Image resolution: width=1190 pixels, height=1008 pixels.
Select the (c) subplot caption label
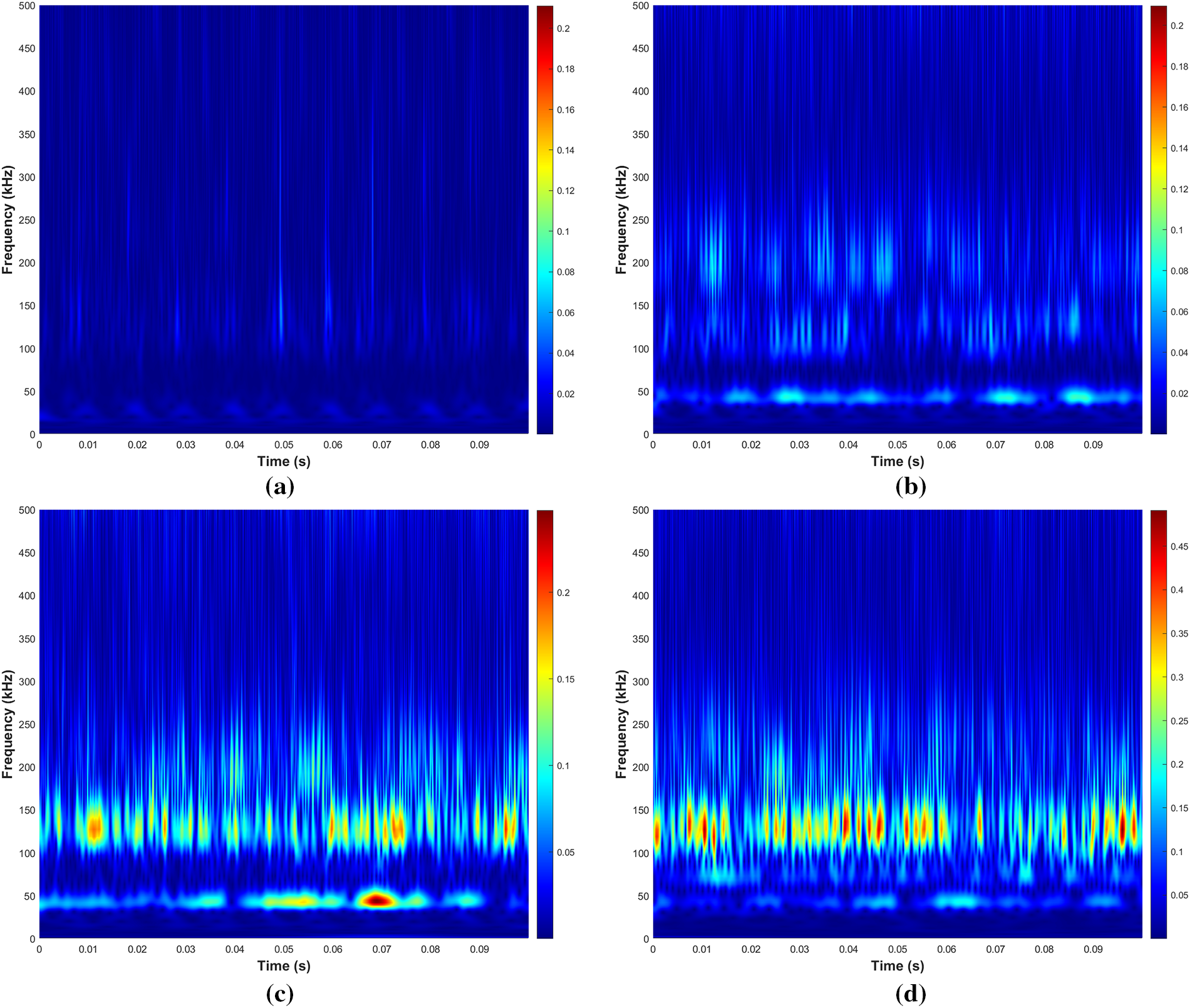pos(280,994)
